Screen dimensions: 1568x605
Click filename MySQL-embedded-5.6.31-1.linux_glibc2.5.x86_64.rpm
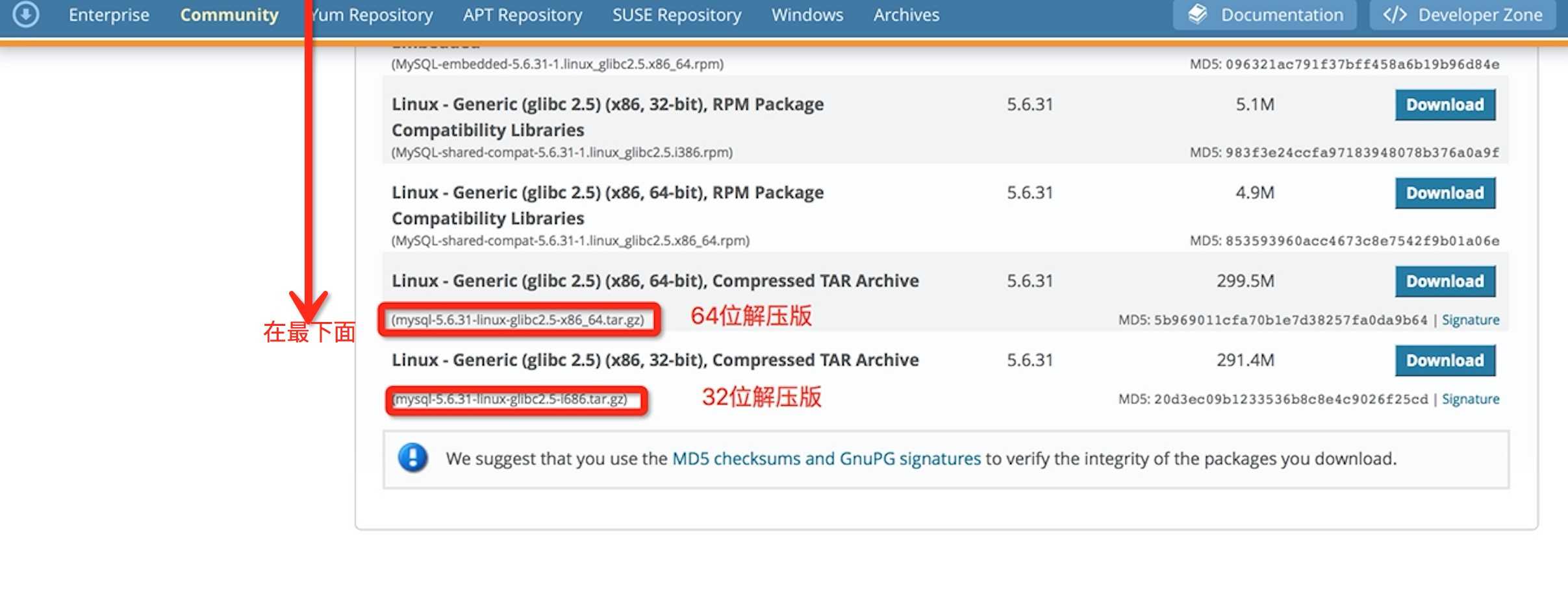(x=557, y=64)
